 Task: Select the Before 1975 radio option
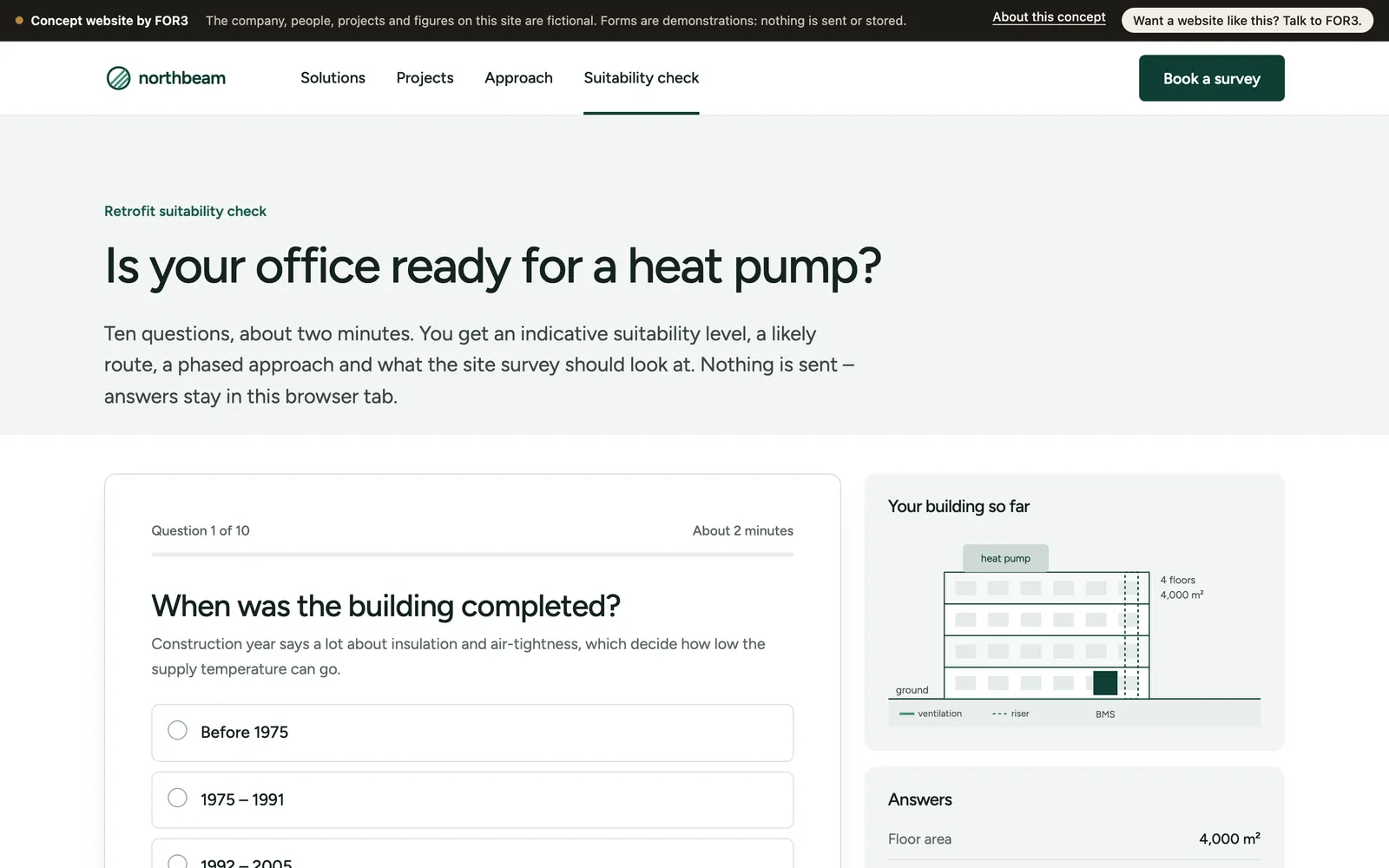click(x=472, y=733)
